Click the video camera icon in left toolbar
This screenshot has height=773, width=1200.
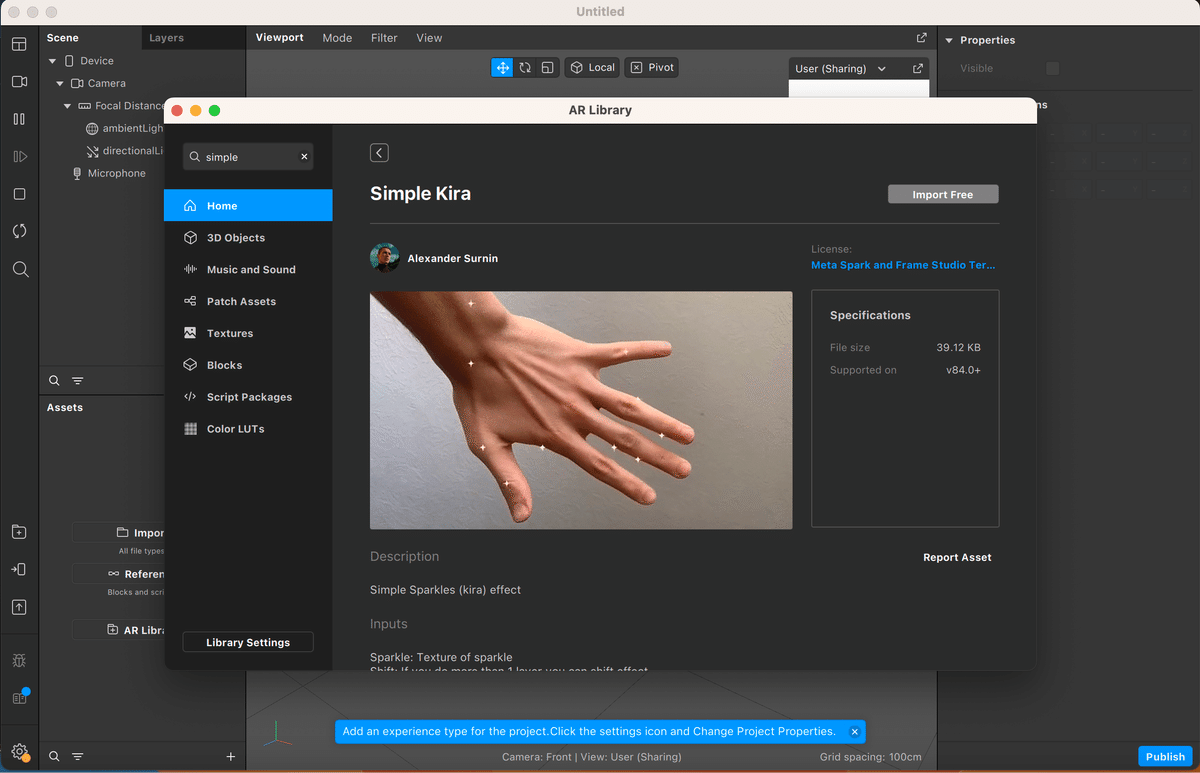19,81
